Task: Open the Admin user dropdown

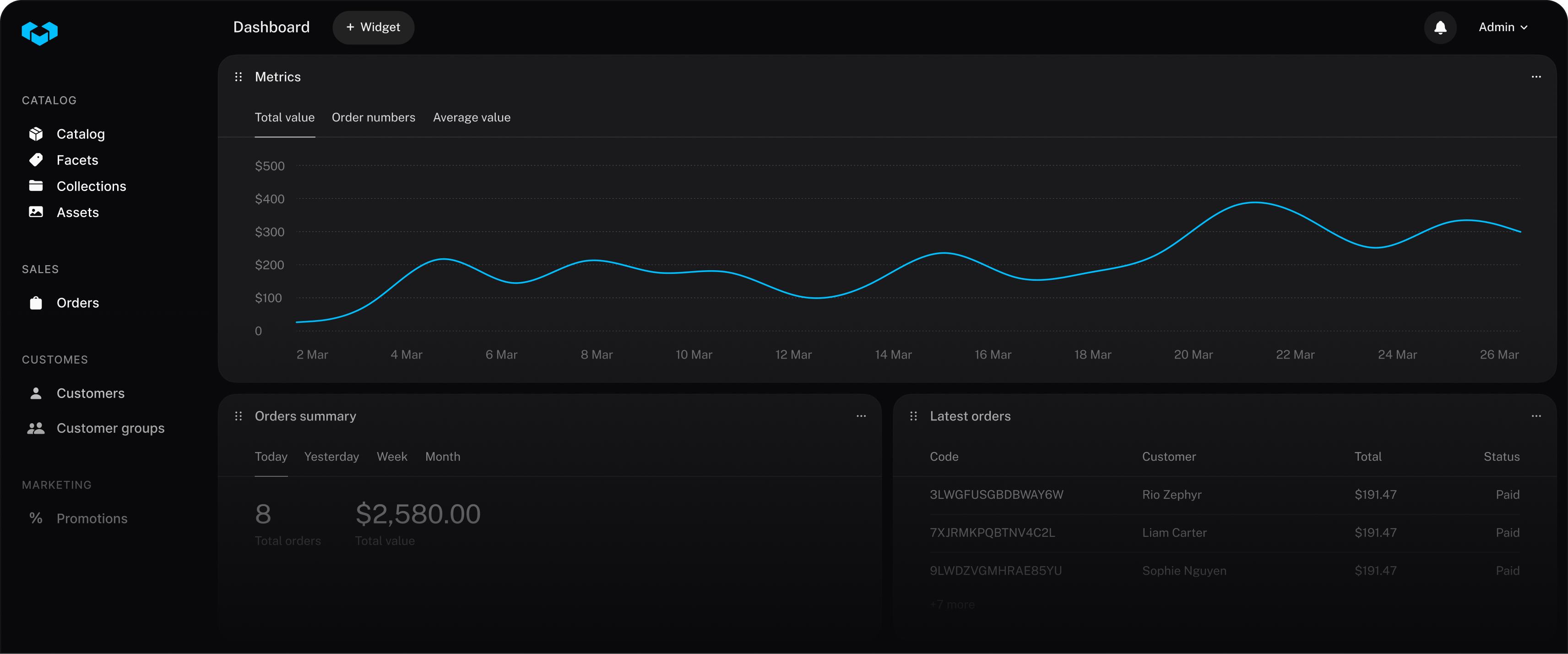Action: tap(1502, 27)
